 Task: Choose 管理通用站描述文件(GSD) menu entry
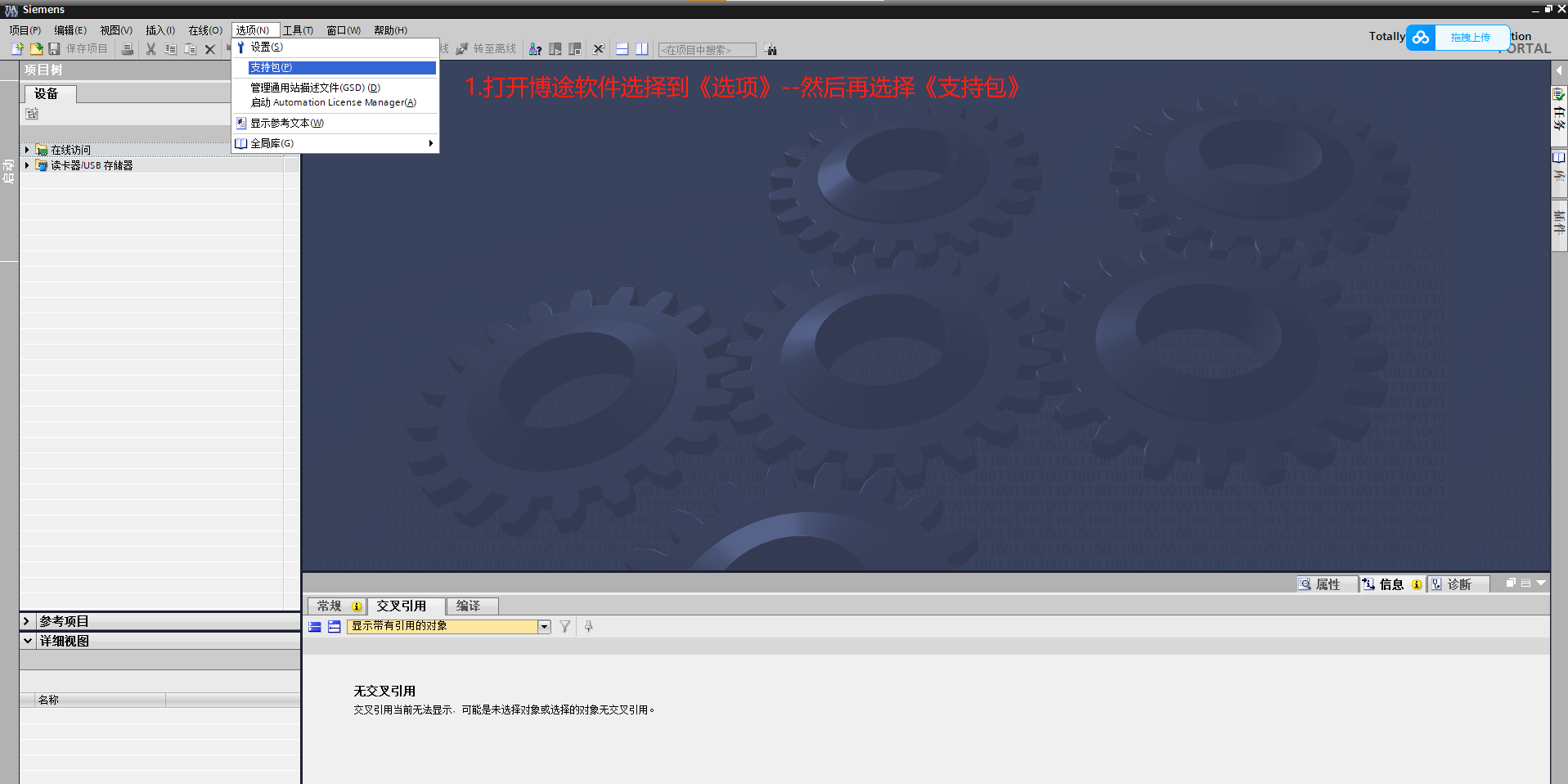335,88
